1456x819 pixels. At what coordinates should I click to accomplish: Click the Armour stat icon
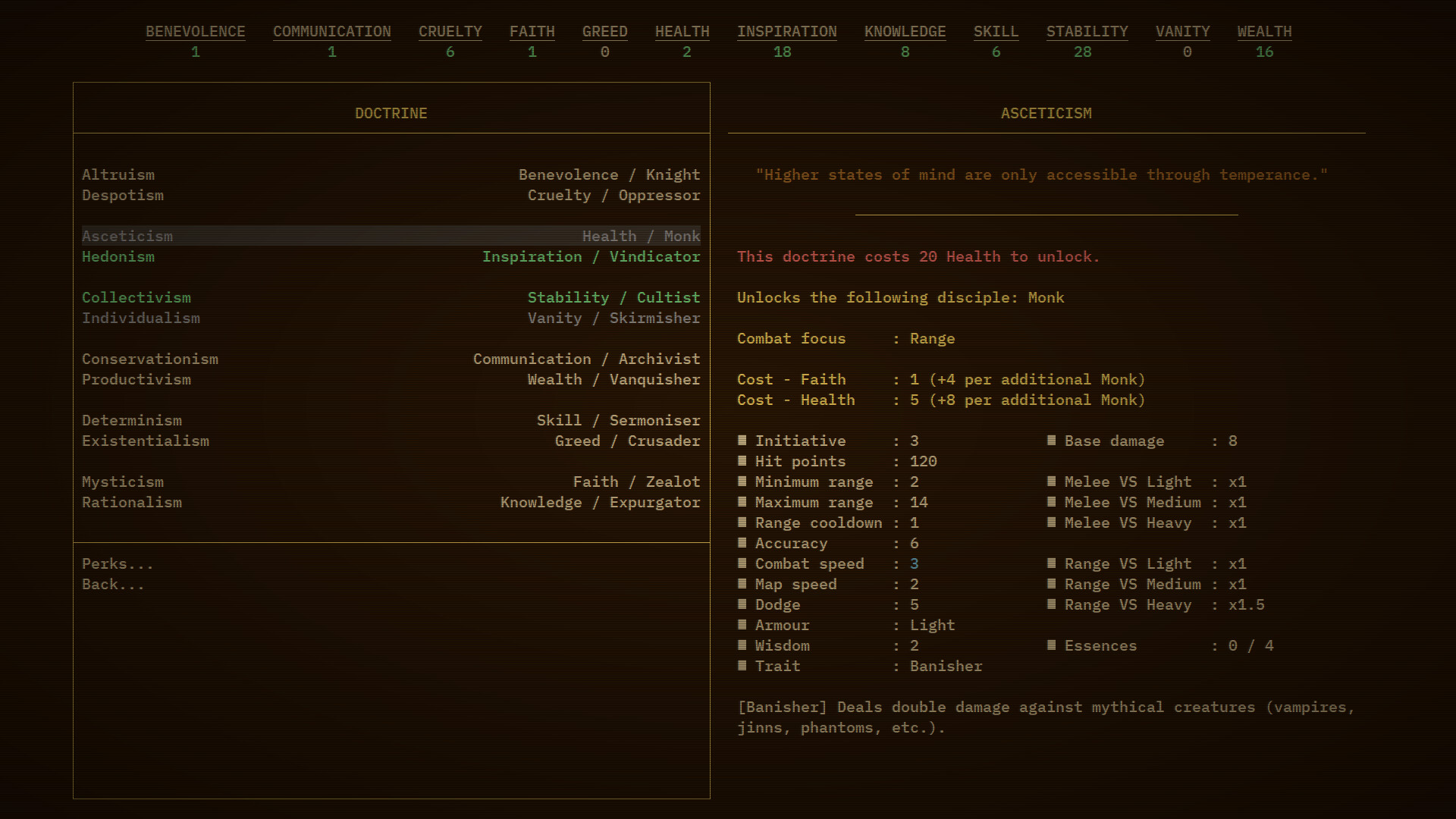click(x=742, y=625)
